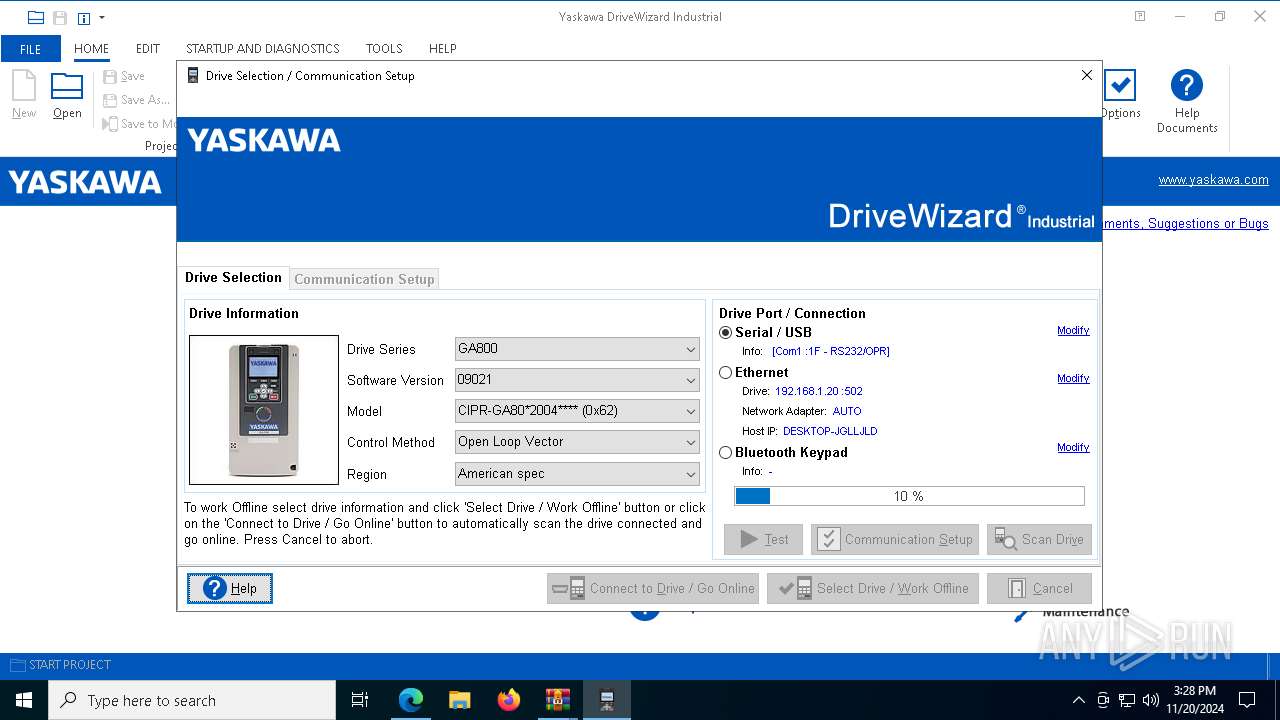
Task: Click the drive image thumbnail of GA800
Action: coord(264,410)
